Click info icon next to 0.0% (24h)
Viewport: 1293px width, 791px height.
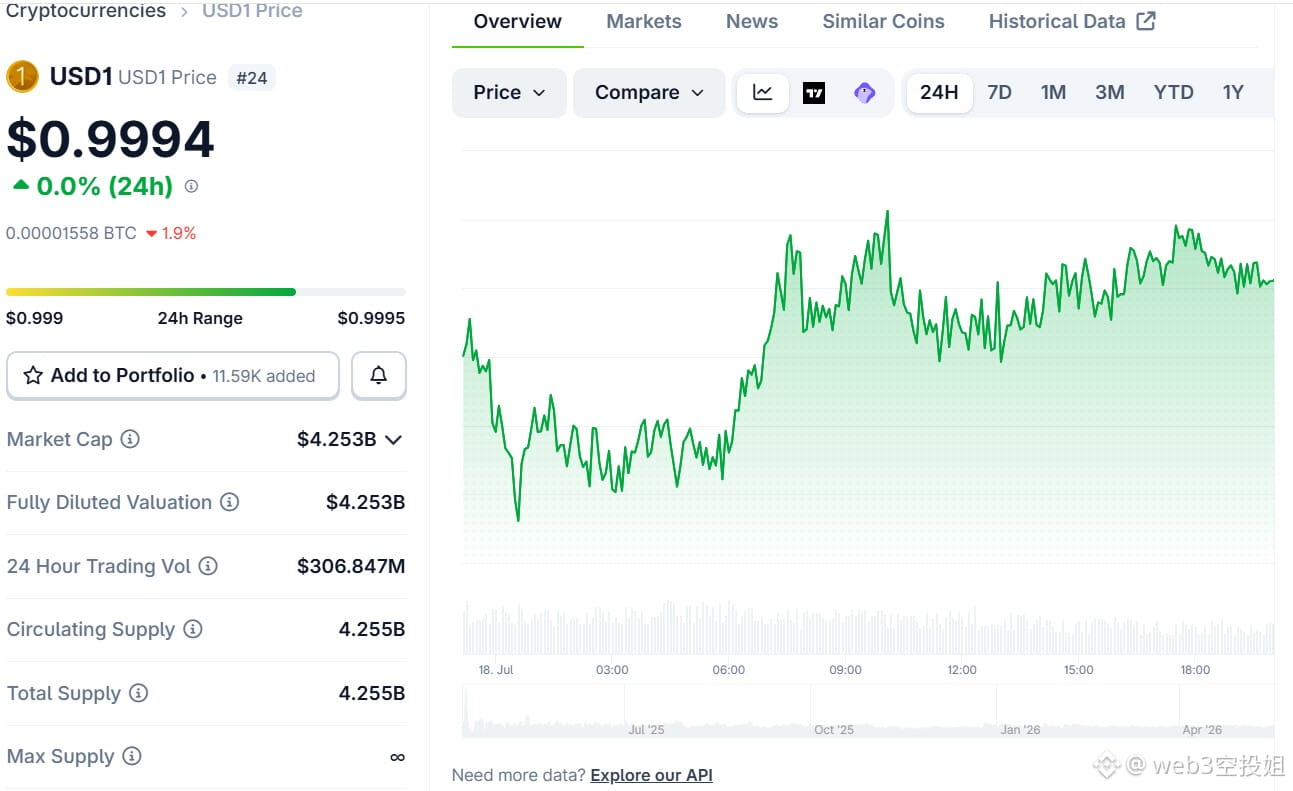click(x=192, y=186)
